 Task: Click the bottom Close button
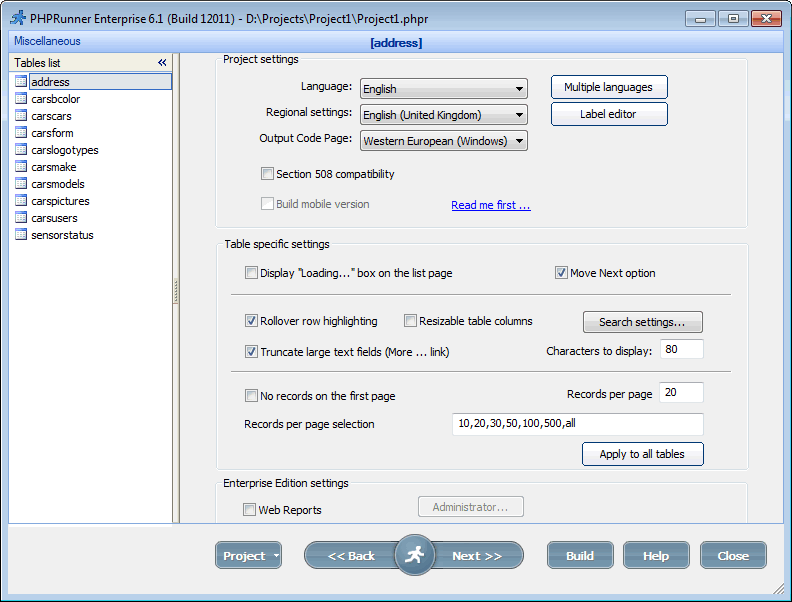733,556
